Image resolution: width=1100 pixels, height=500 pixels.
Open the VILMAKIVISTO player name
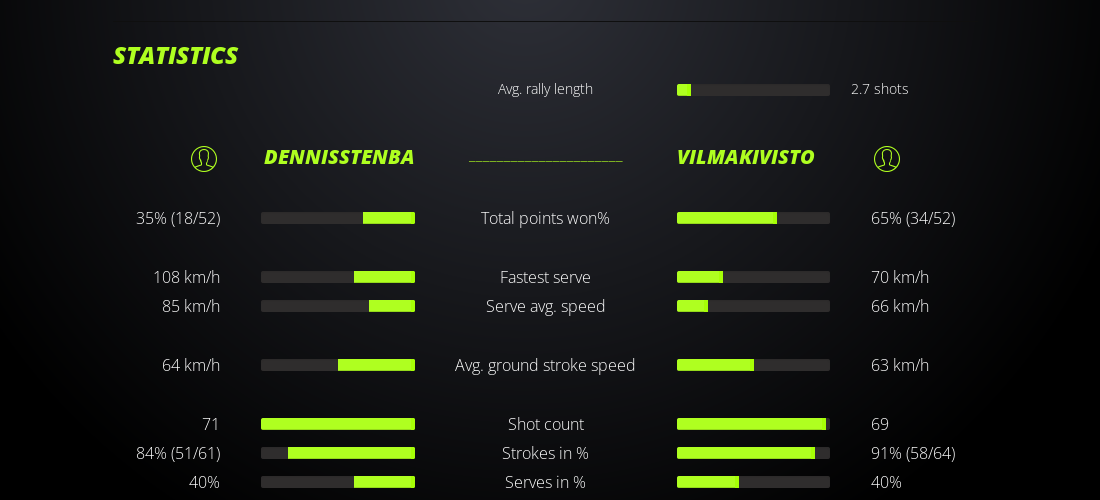pos(745,157)
